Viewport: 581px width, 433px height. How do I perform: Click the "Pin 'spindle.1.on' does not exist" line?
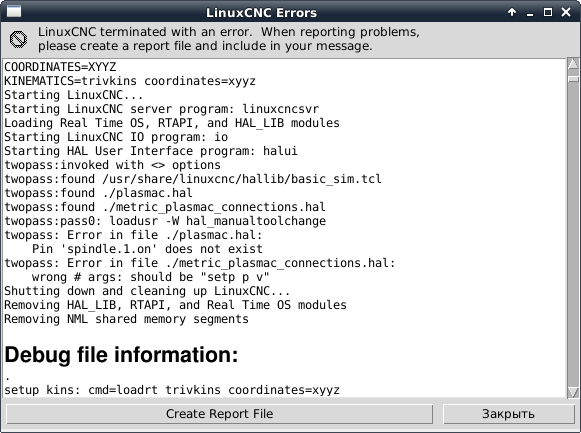[x=147, y=249]
